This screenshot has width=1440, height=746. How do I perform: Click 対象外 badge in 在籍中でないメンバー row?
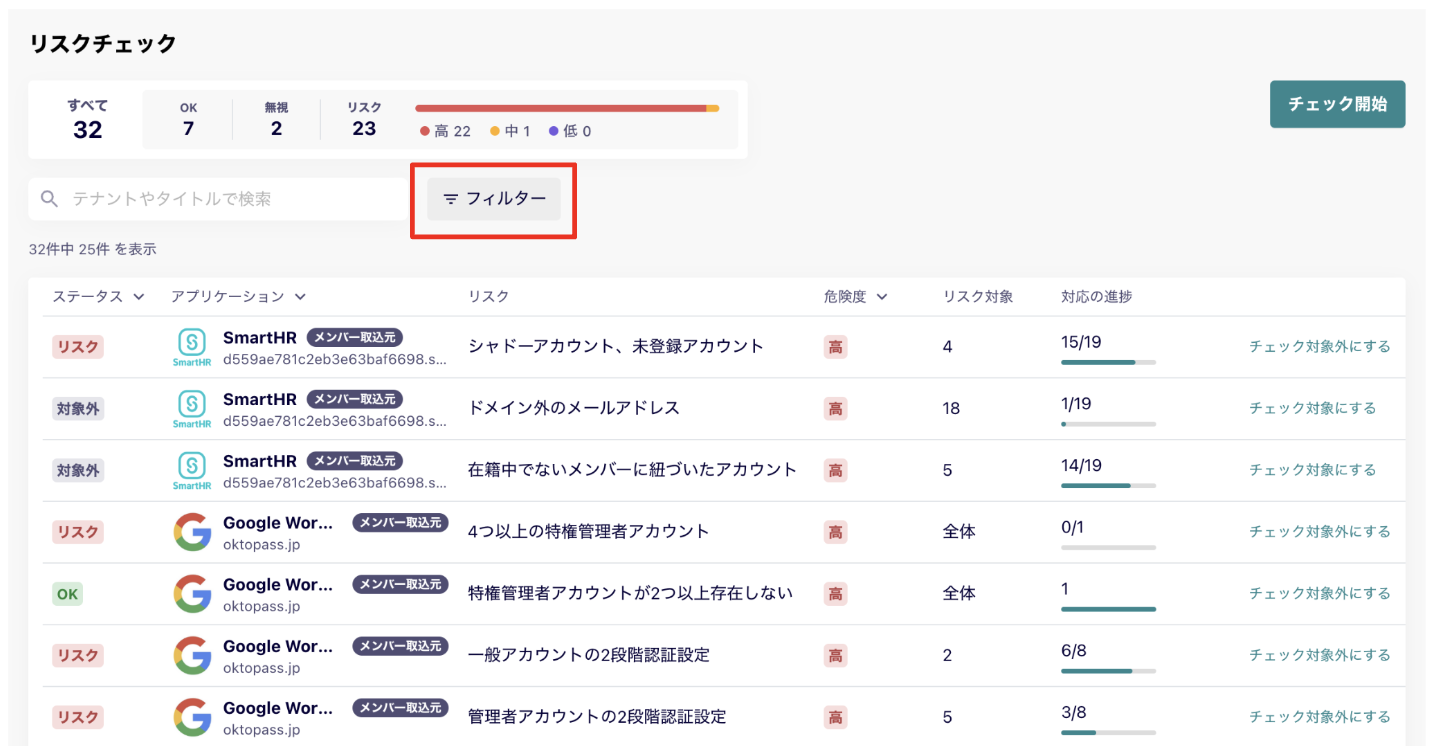(x=78, y=470)
